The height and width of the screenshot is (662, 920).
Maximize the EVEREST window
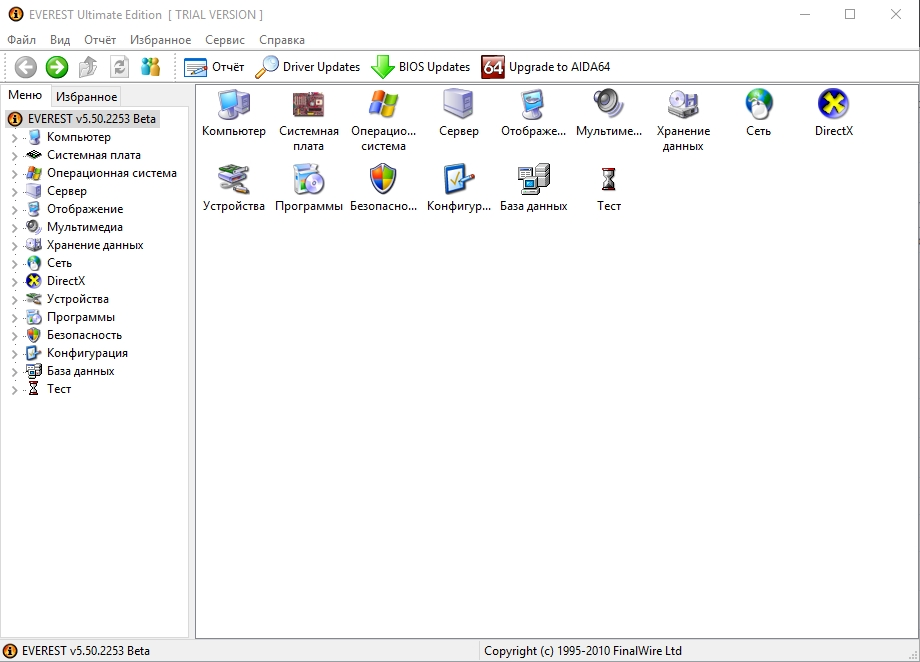(850, 14)
